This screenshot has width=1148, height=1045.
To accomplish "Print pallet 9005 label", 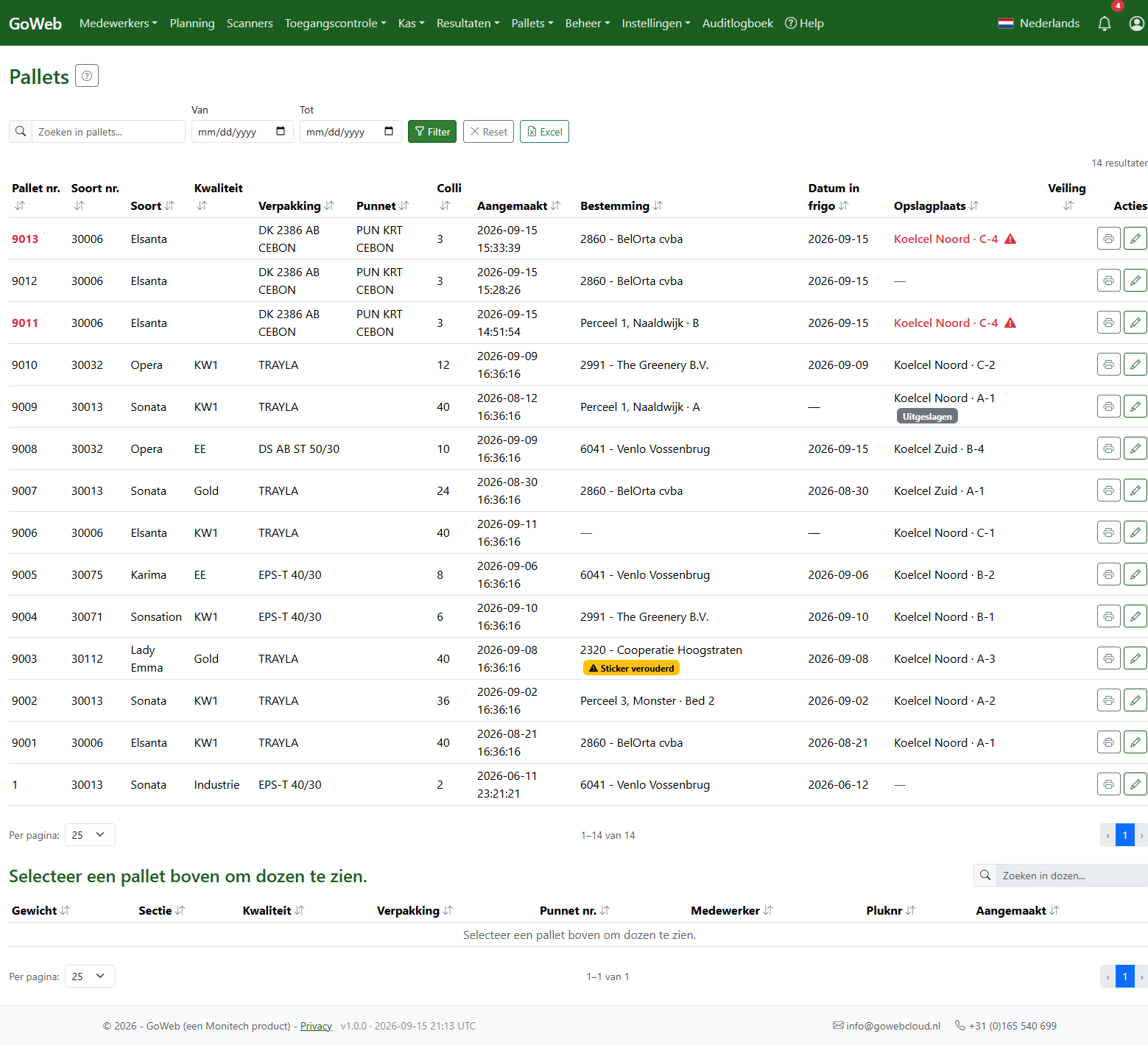I will point(1108,574).
